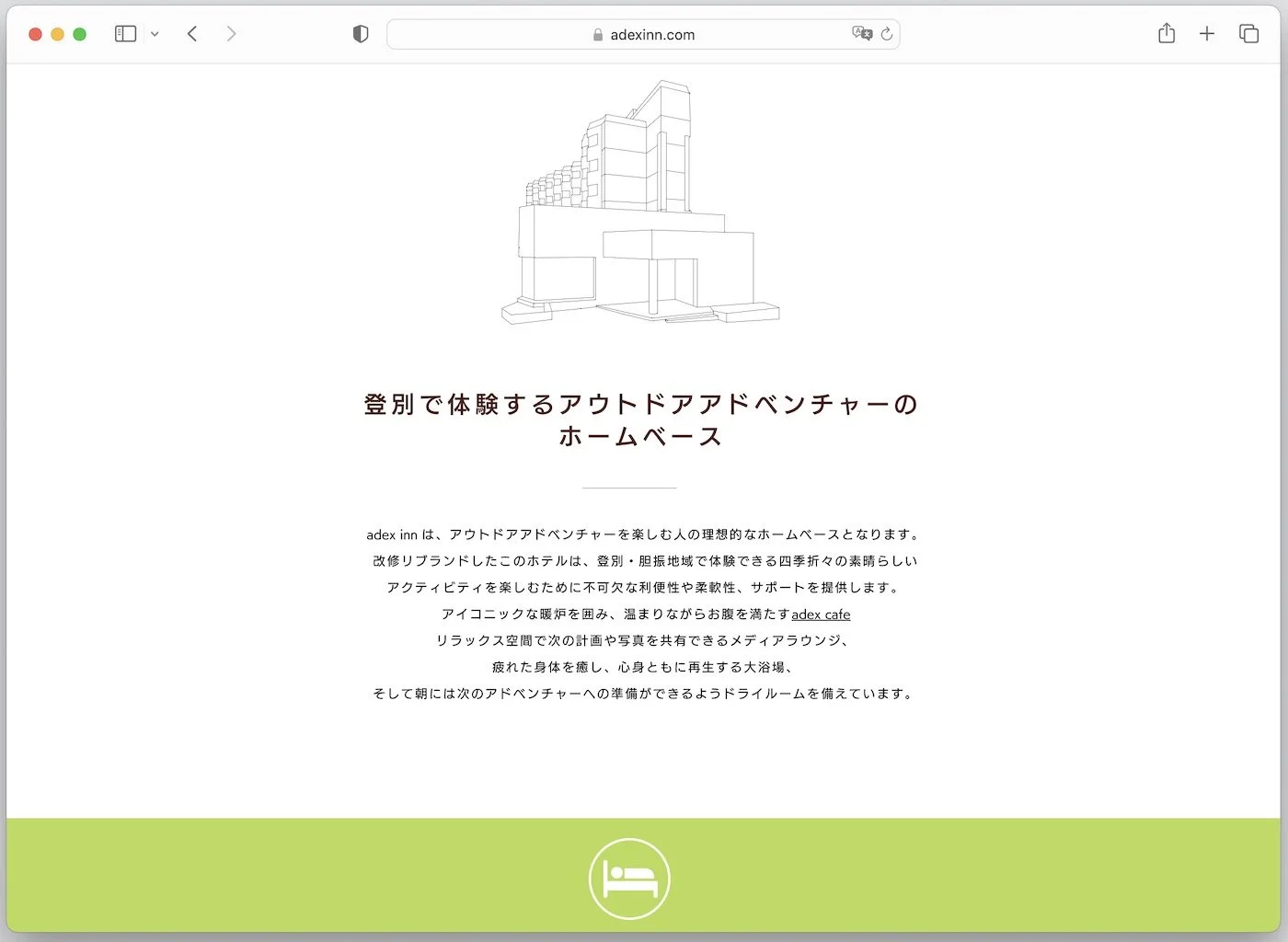
Task: Go back to the previous page
Action: (x=192, y=33)
